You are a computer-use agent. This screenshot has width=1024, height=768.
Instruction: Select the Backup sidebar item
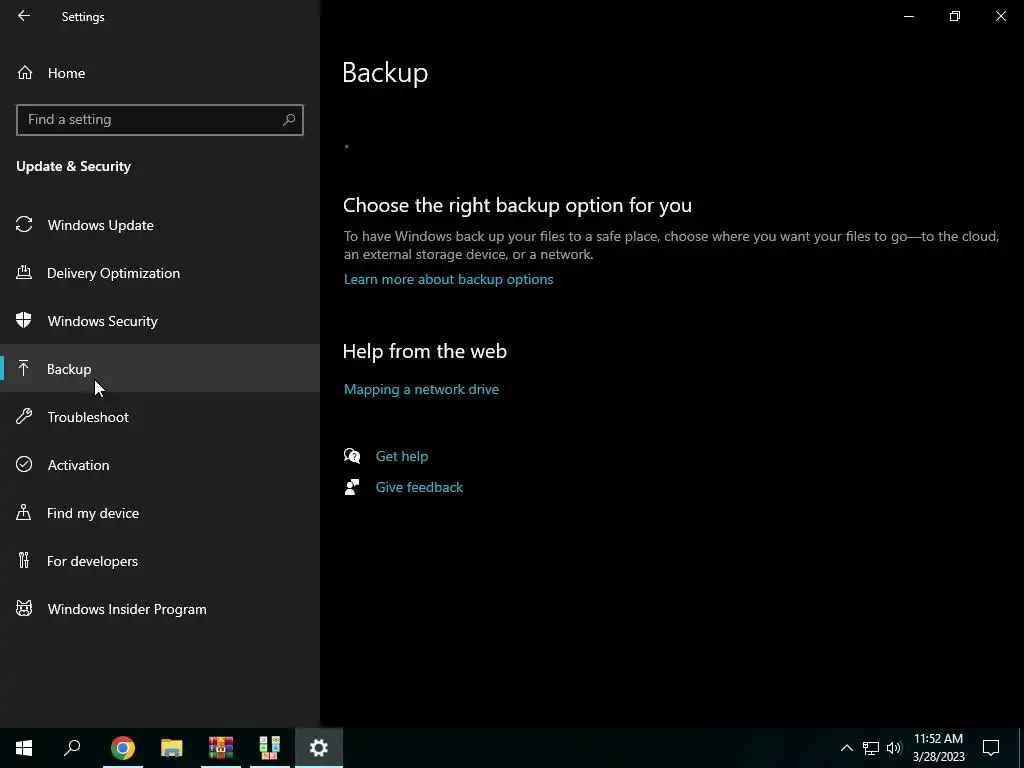tap(159, 368)
